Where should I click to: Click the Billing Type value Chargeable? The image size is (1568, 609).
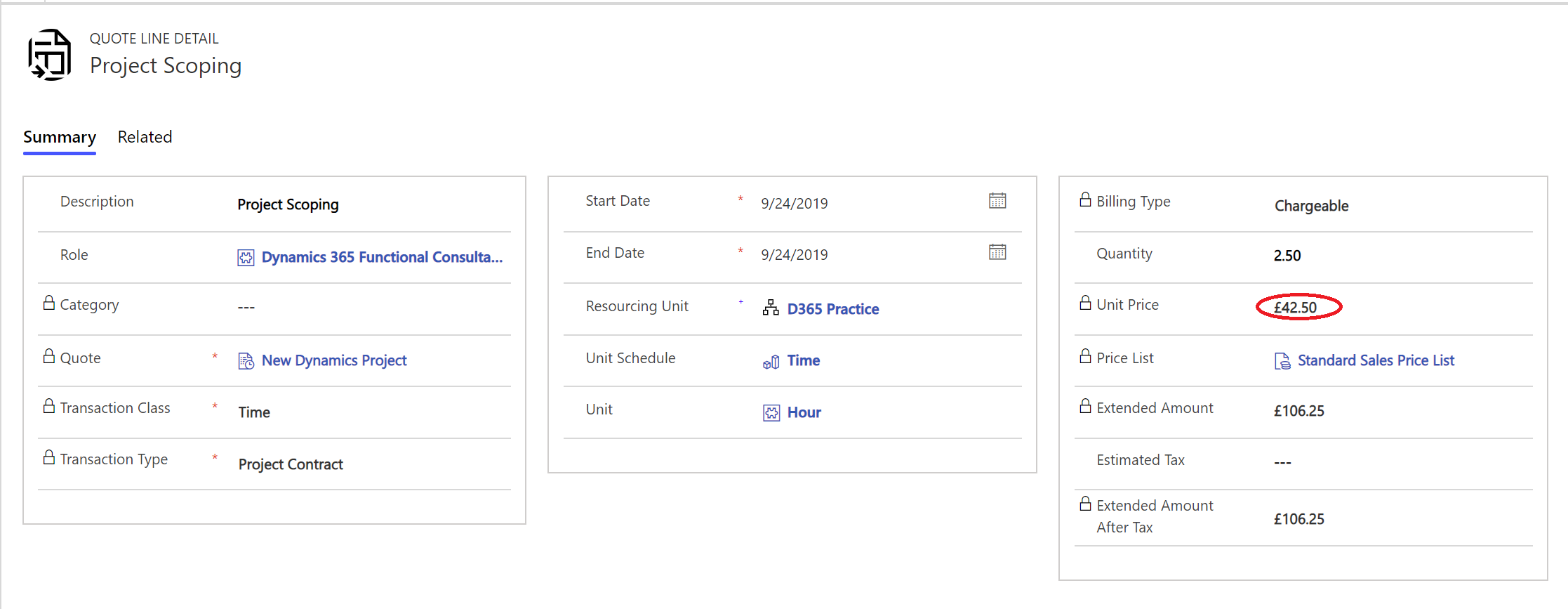pos(1311,206)
